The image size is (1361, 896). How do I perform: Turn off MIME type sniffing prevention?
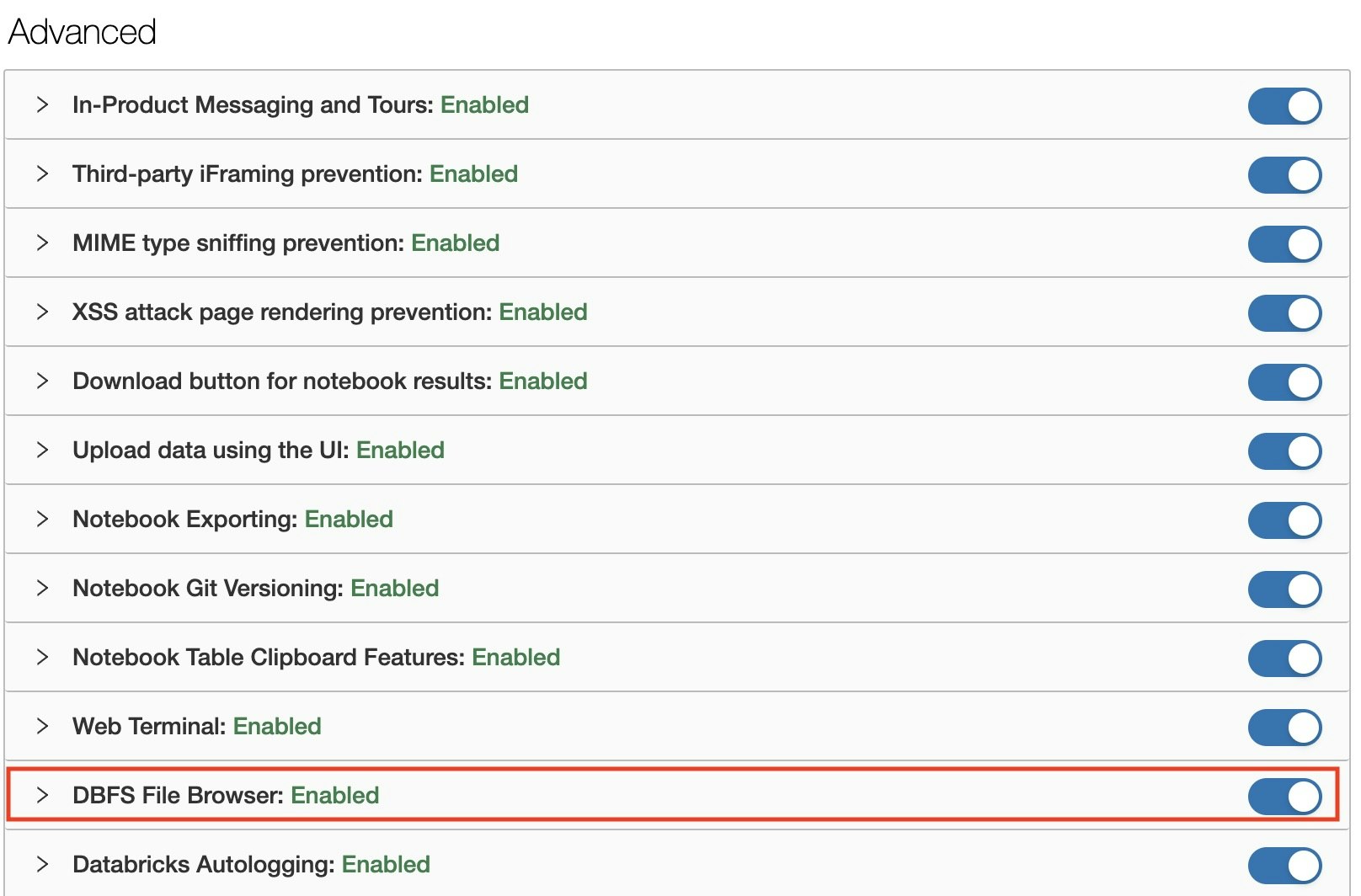[x=1284, y=244]
